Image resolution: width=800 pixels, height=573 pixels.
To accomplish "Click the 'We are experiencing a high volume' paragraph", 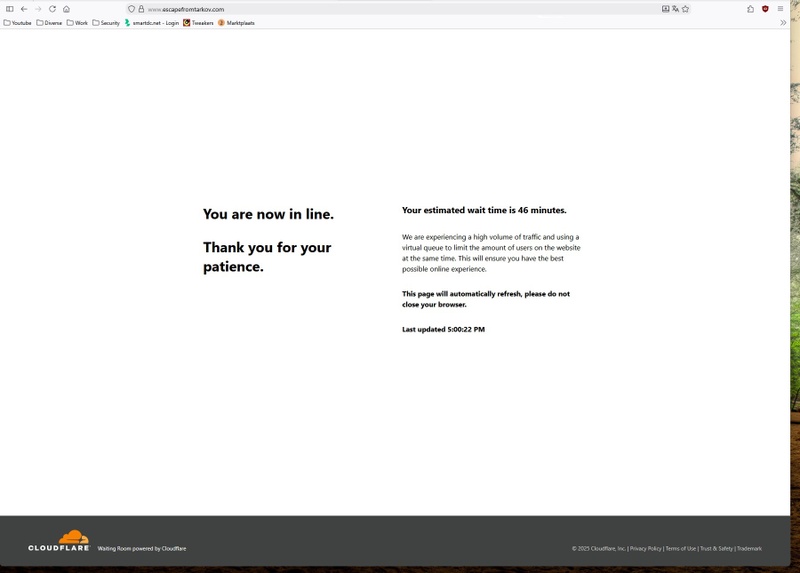I will (491, 253).
